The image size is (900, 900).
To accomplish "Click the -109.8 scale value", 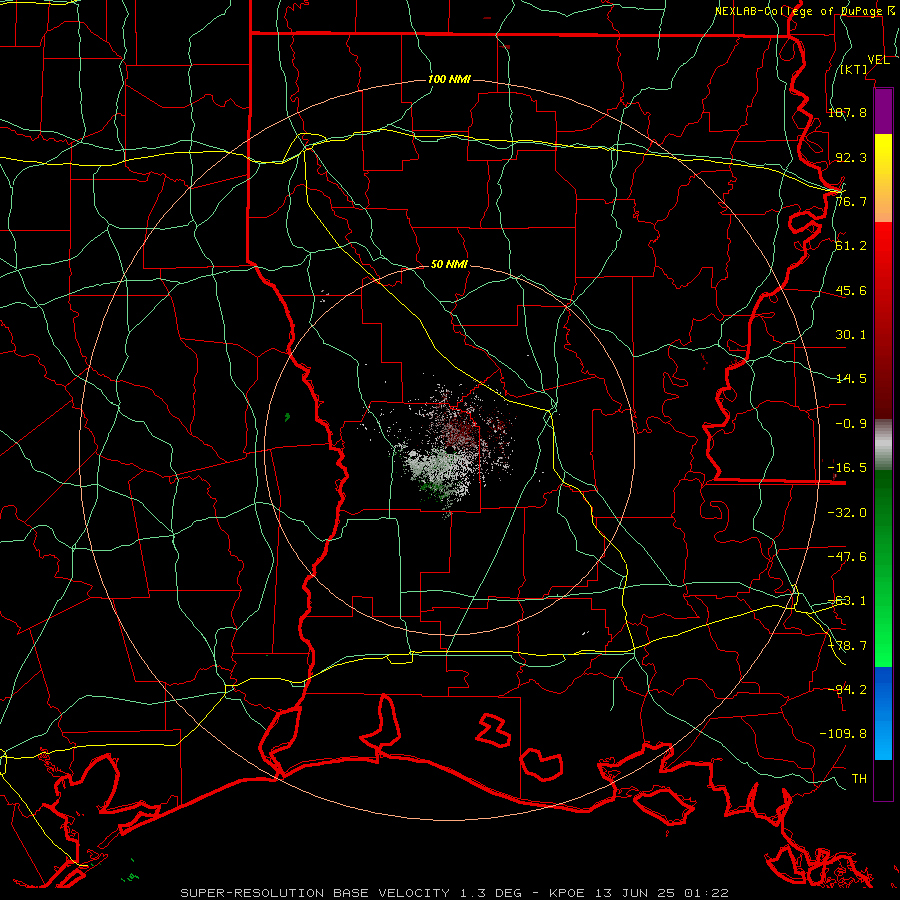I will point(843,734).
